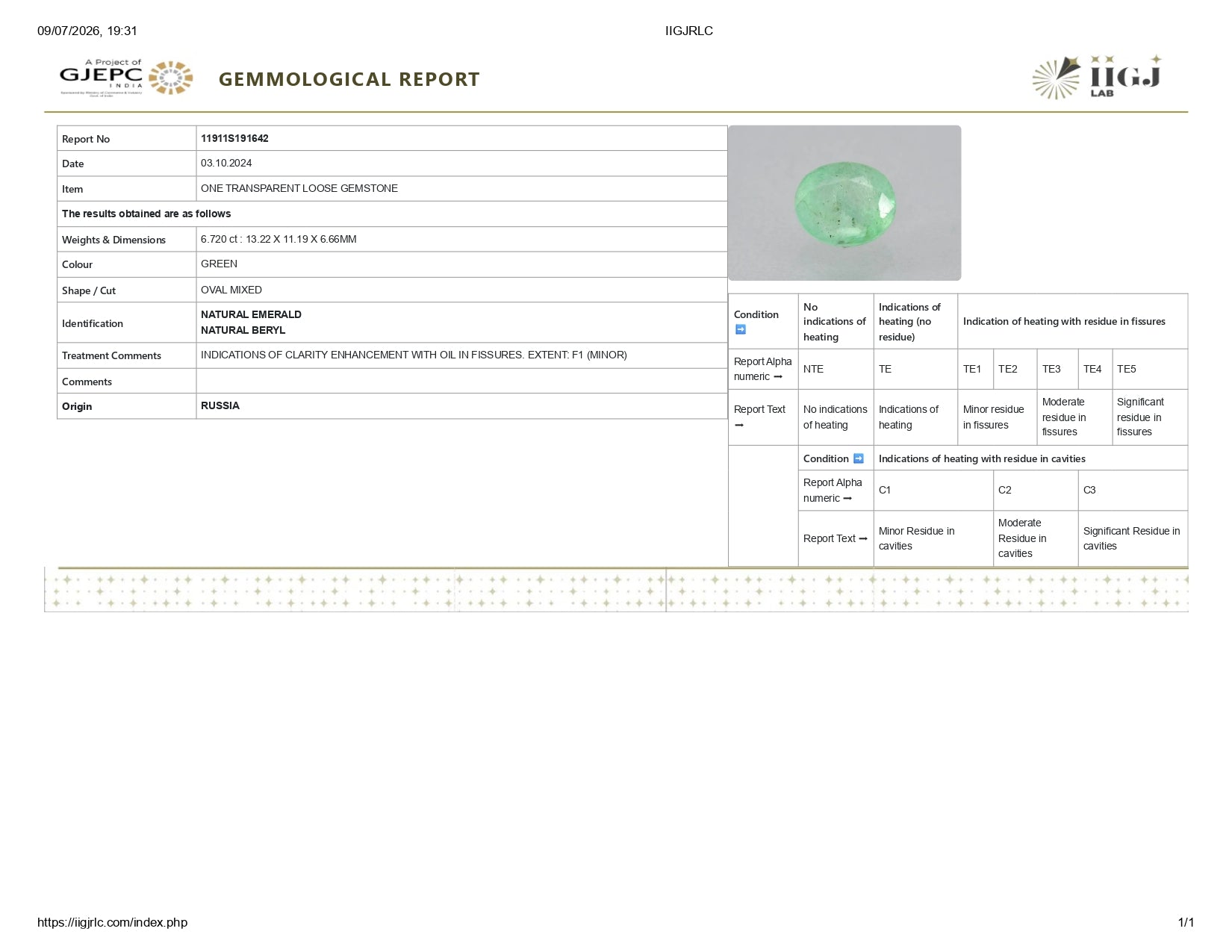The width and height of the screenshot is (1232, 952).
Task: Click the IIGJ Lab logo
Action: 1098,77
